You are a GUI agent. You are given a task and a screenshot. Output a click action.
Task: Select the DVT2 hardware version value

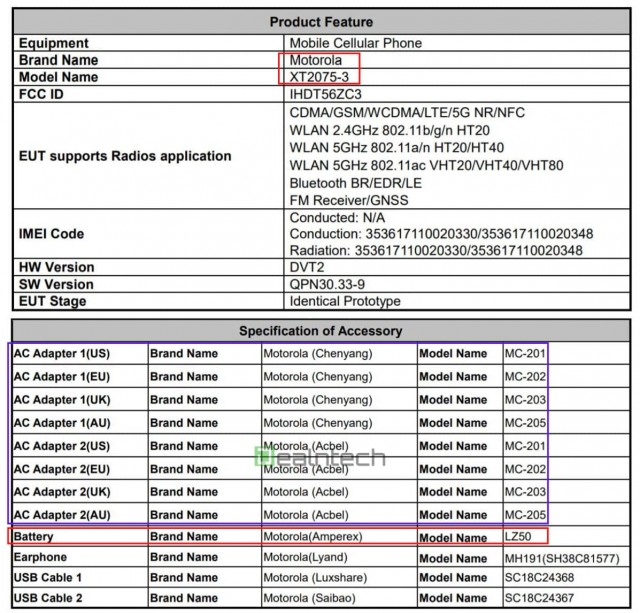(x=308, y=267)
